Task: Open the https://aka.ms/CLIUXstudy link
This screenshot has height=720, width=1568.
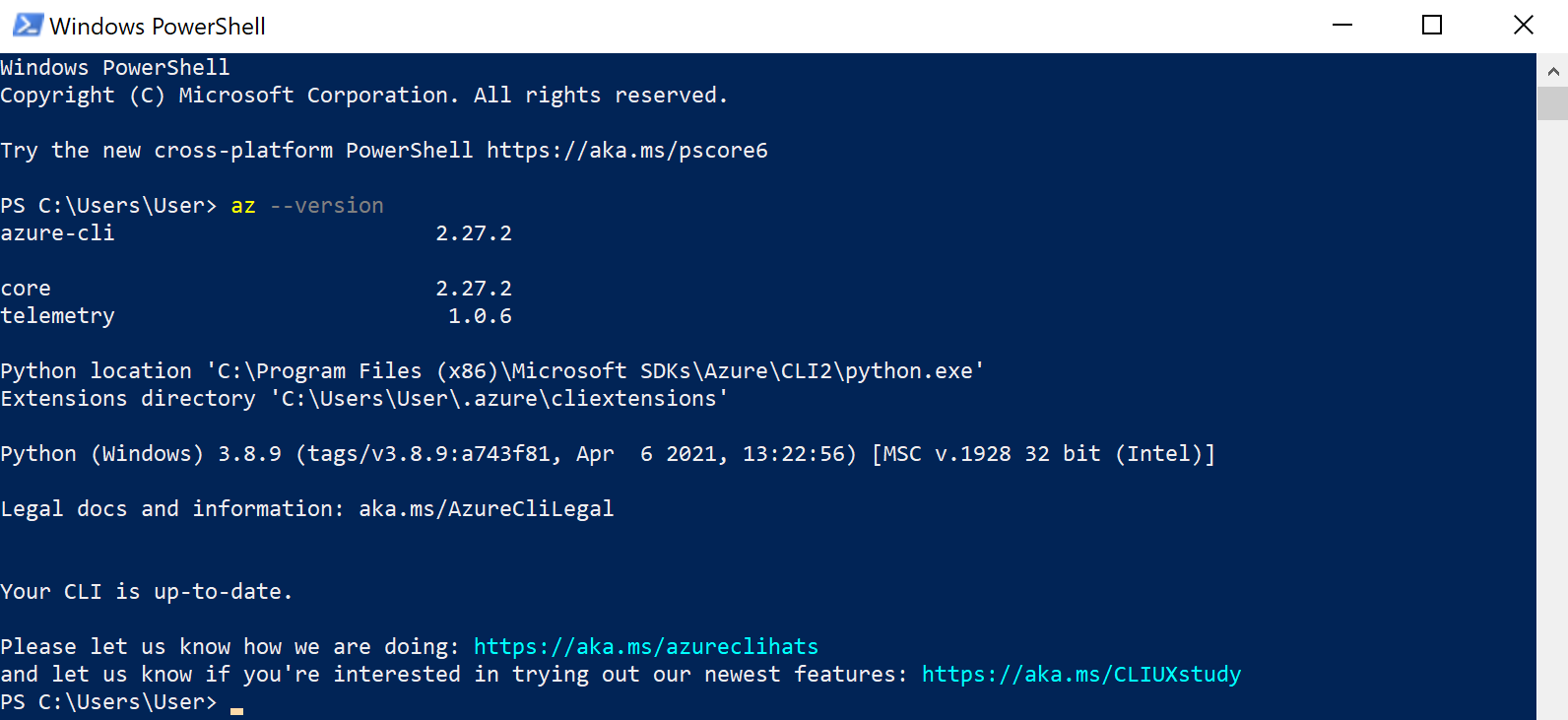Action: point(1080,674)
